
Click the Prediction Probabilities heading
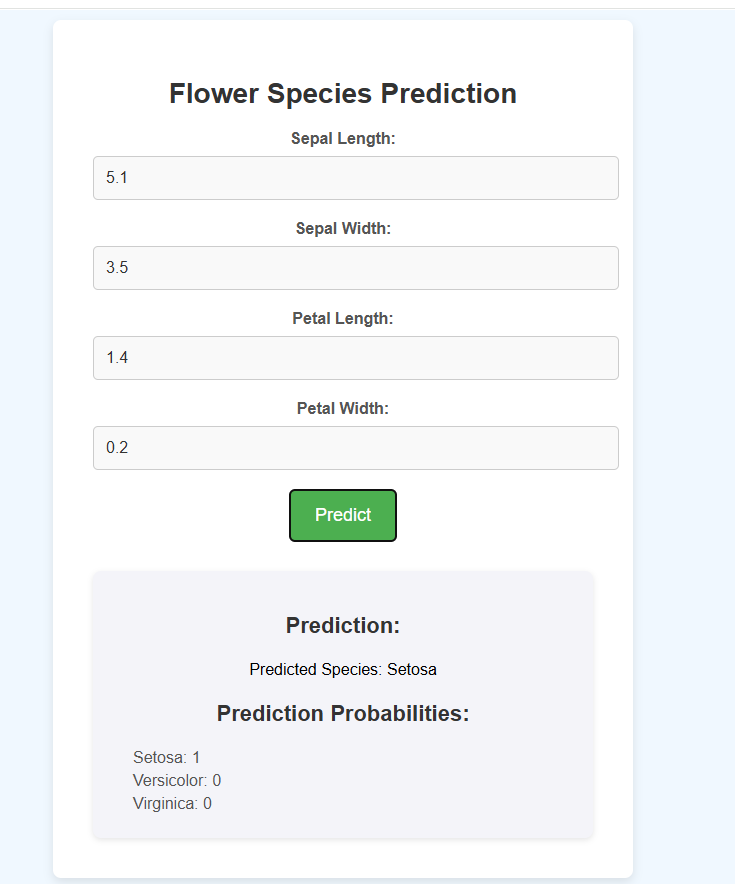pos(343,713)
